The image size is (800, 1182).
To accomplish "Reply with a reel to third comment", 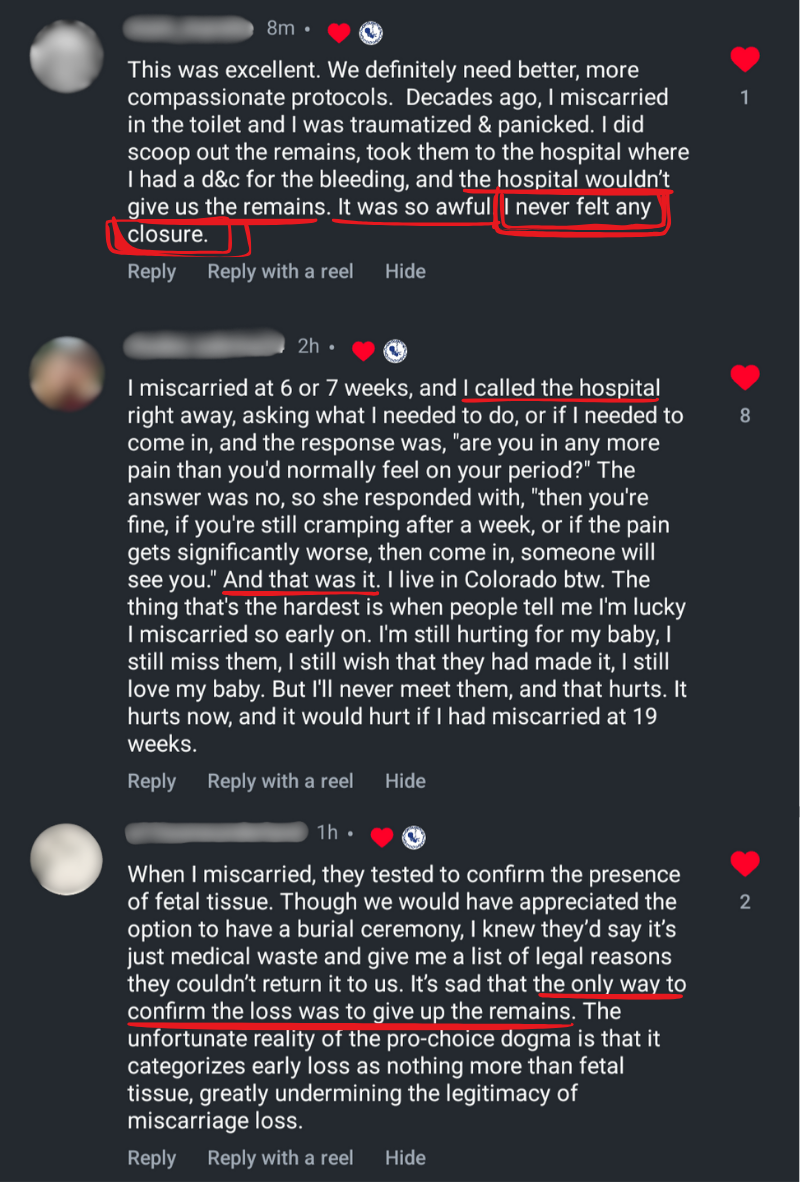I will [x=280, y=1157].
